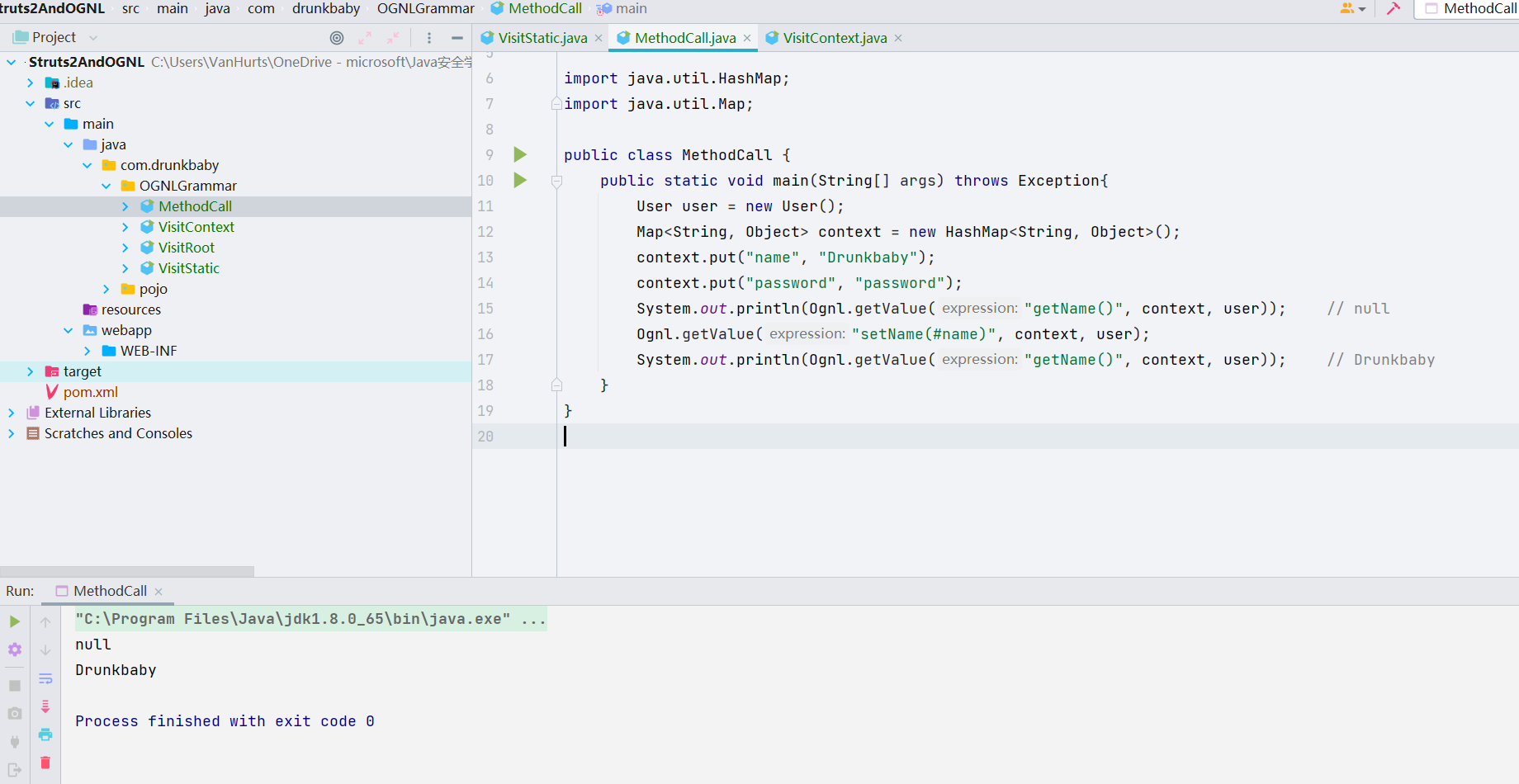Open Run panel settings gear icon

(x=14, y=649)
